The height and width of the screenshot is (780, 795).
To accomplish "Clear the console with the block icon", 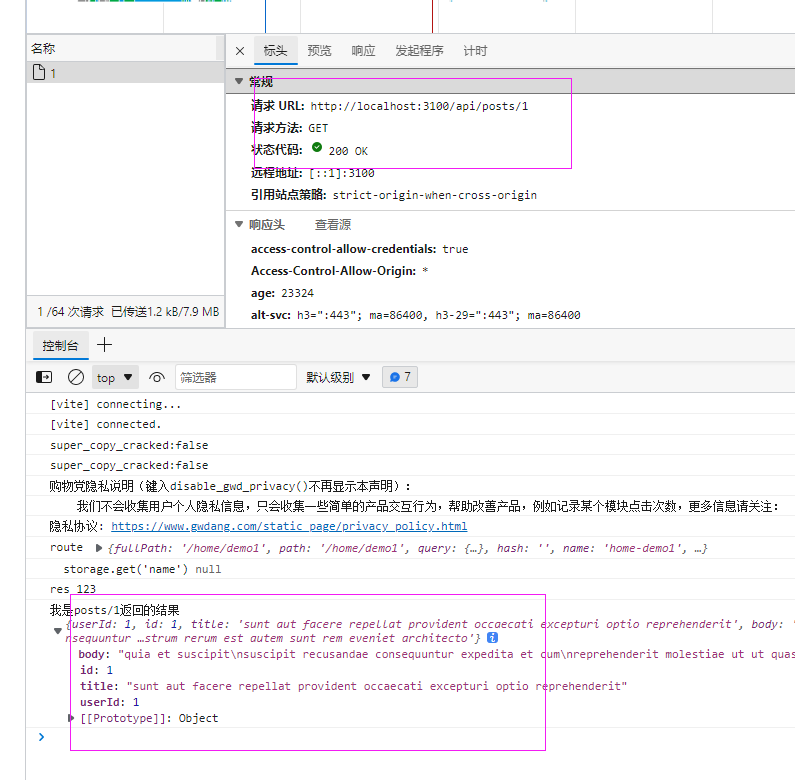I will tap(76, 377).
